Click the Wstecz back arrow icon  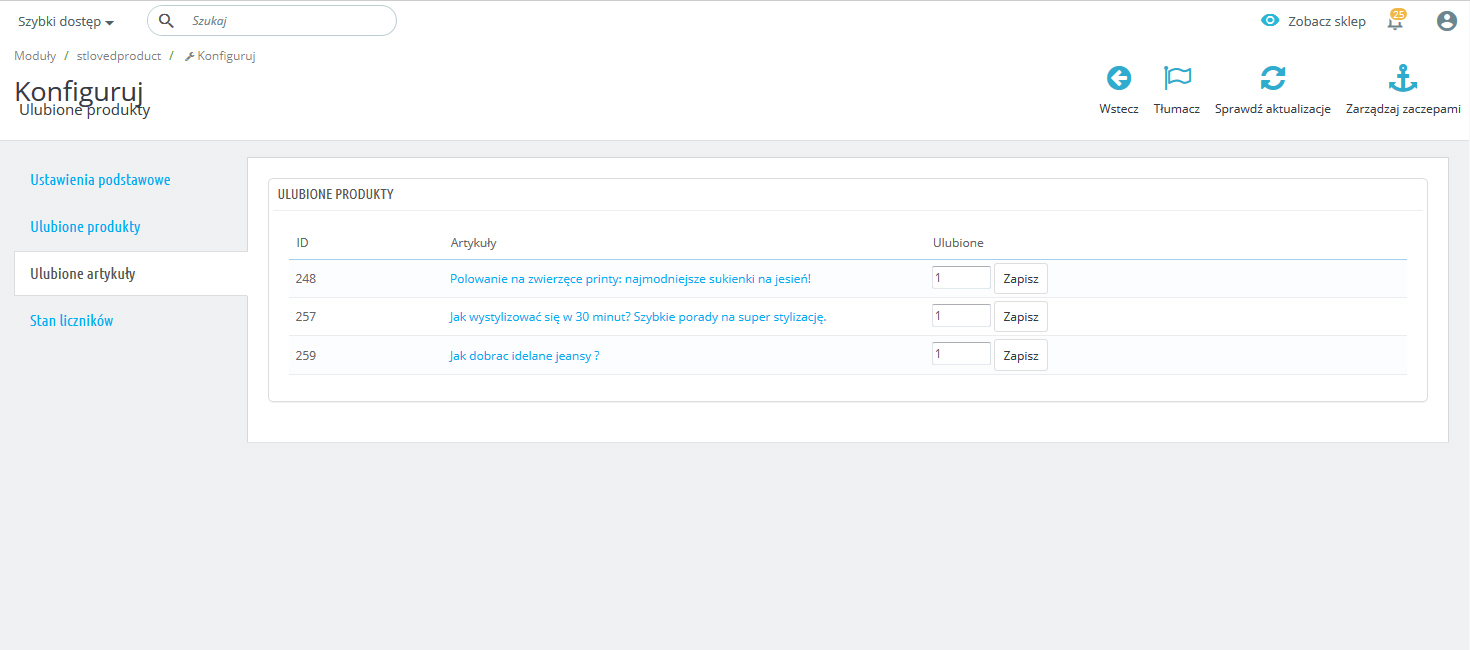(x=1118, y=78)
